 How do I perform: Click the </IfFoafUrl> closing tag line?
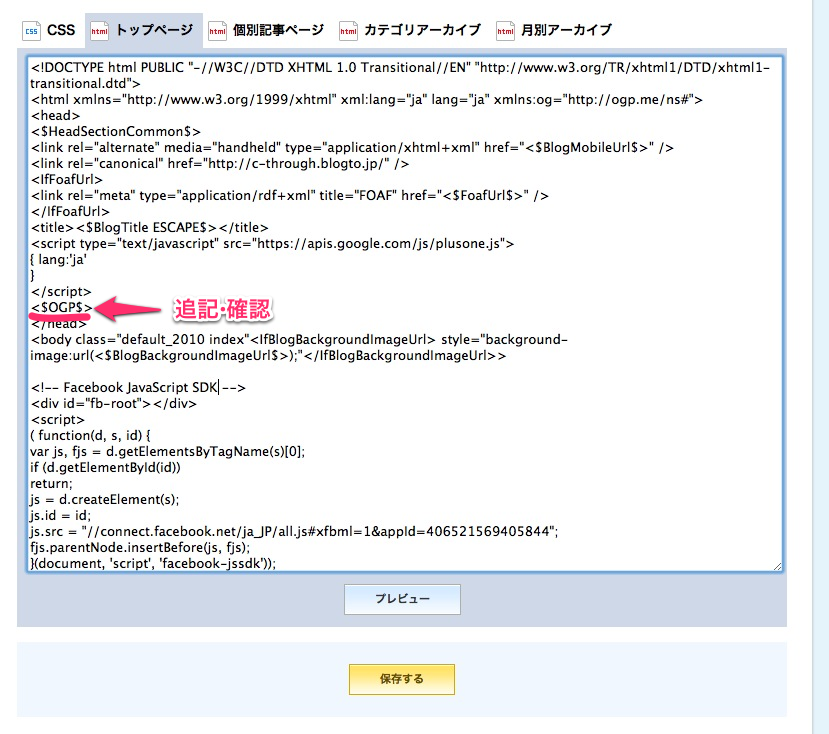point(70,212)
